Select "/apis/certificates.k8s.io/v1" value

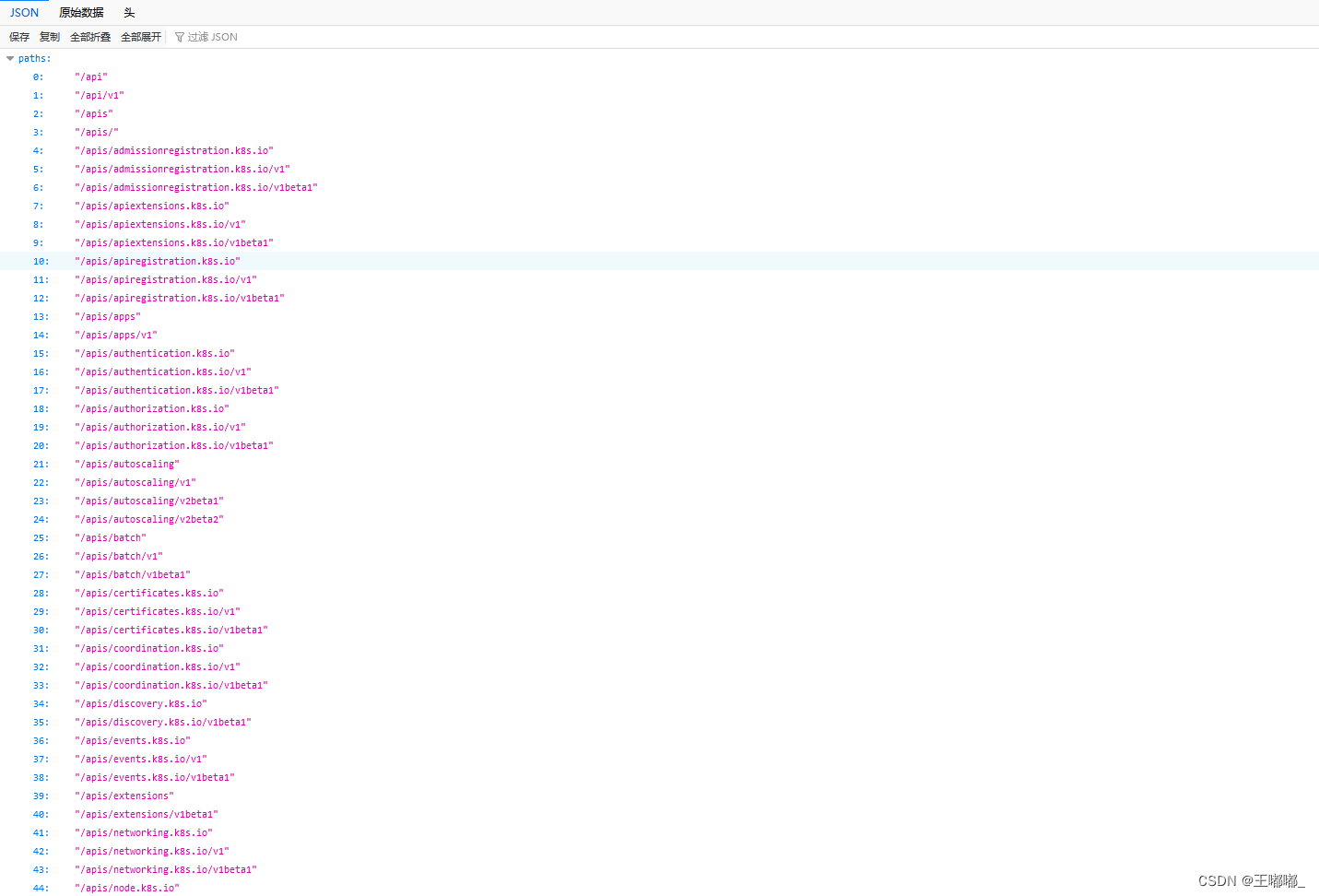click(158, 611)
